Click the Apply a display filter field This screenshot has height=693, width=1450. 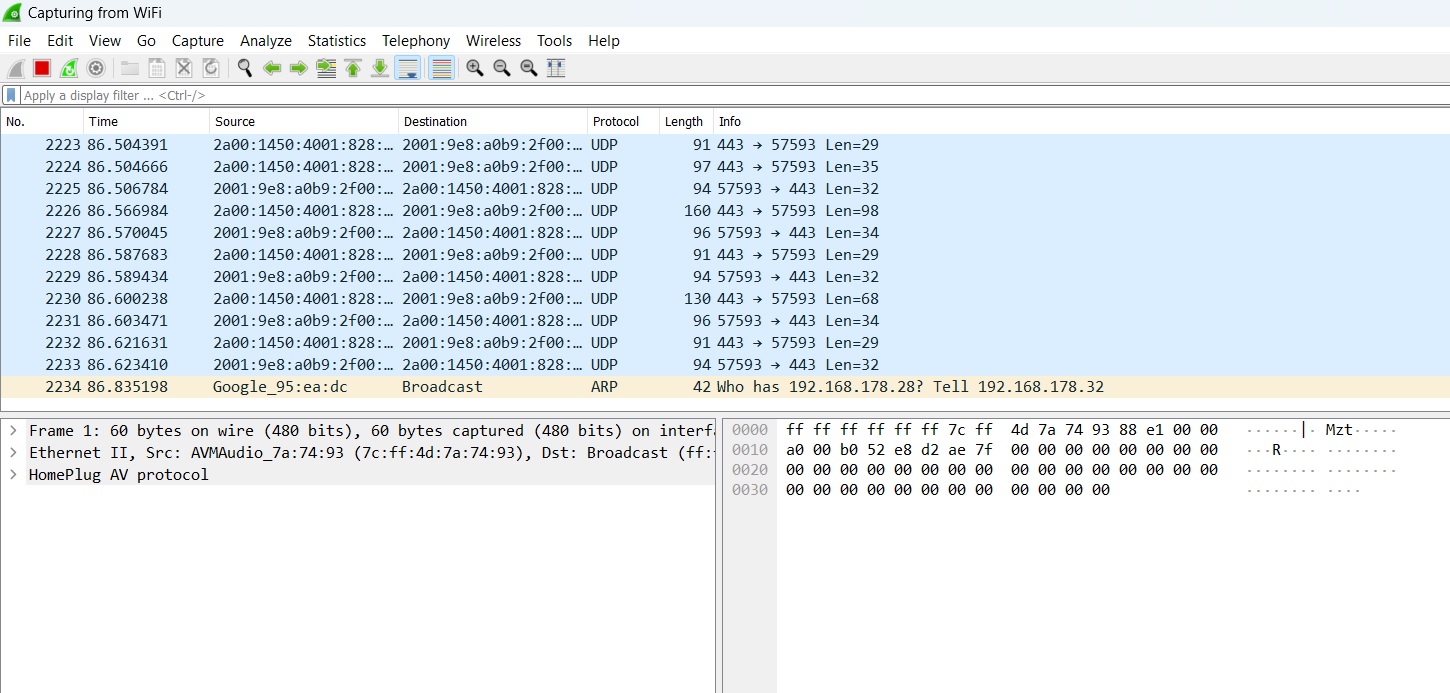pos(300,94)
